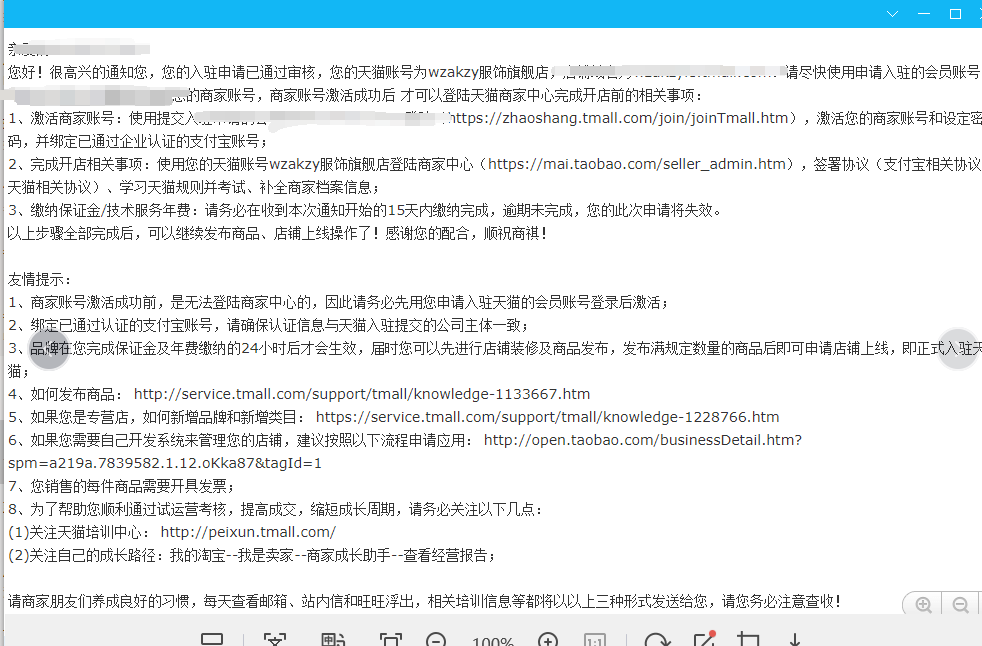Click the text '届时您可以先进行店铺装修及商品发布'
The width and height of the screenshot is (982, 646).
(489, 348)
